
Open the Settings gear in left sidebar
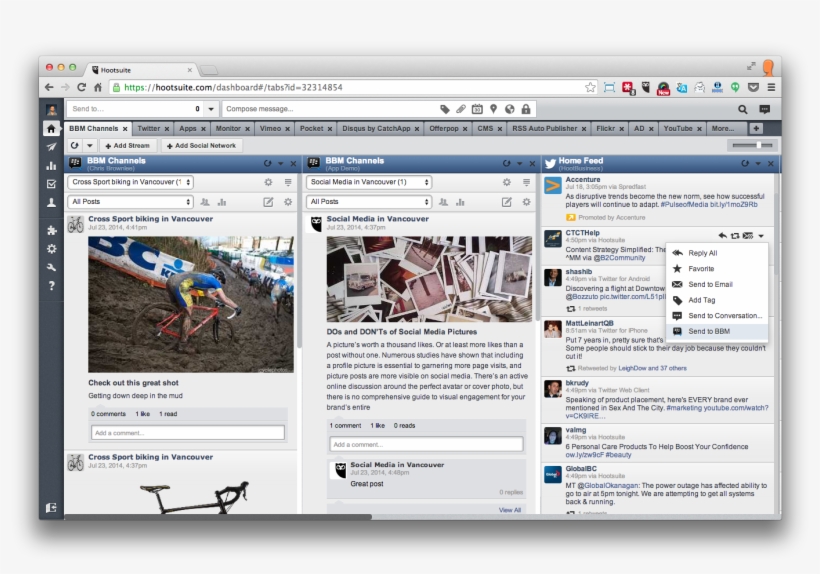point(51,249)
